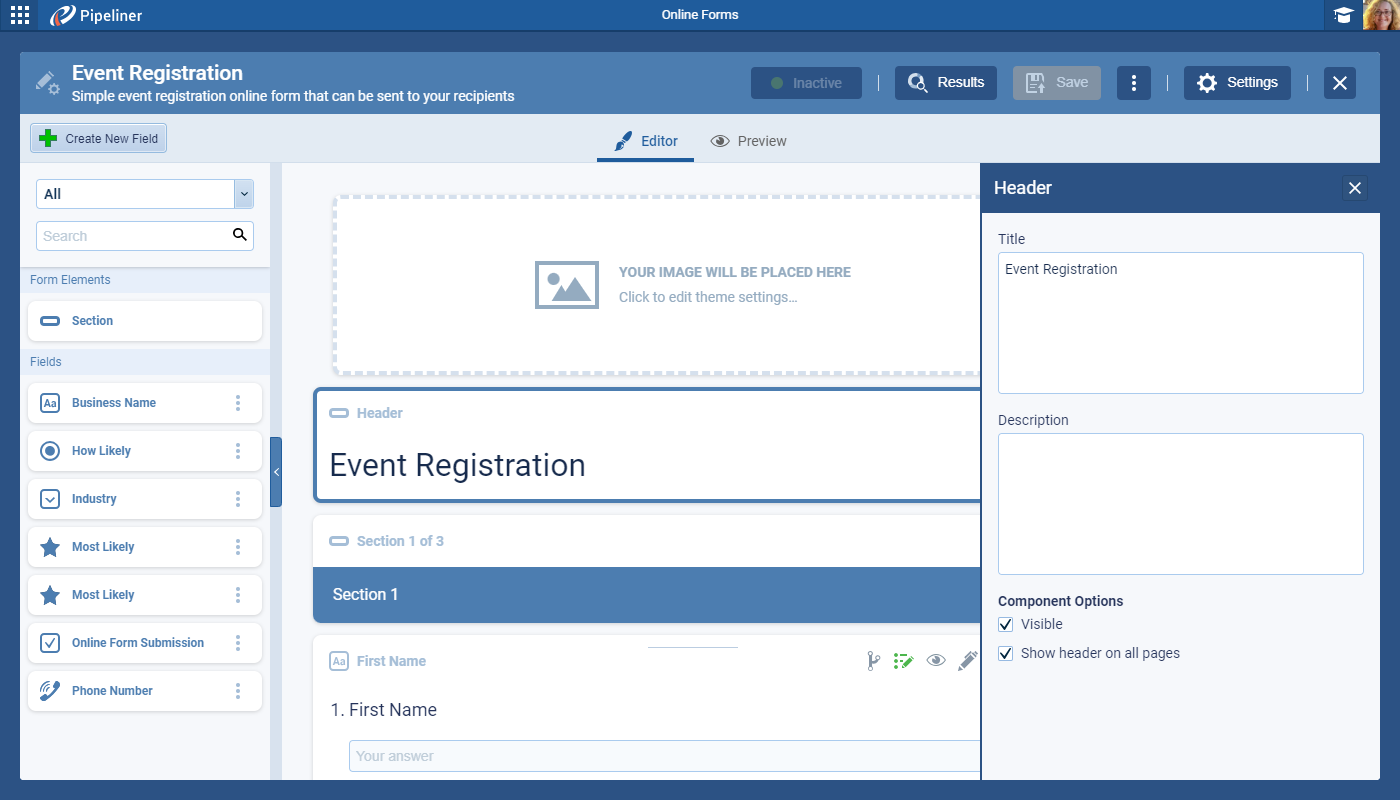The height and width of the screenshot is (800, 1400).
Task: Toggle Show header on all pages
Action: [x=1006, y=654]
